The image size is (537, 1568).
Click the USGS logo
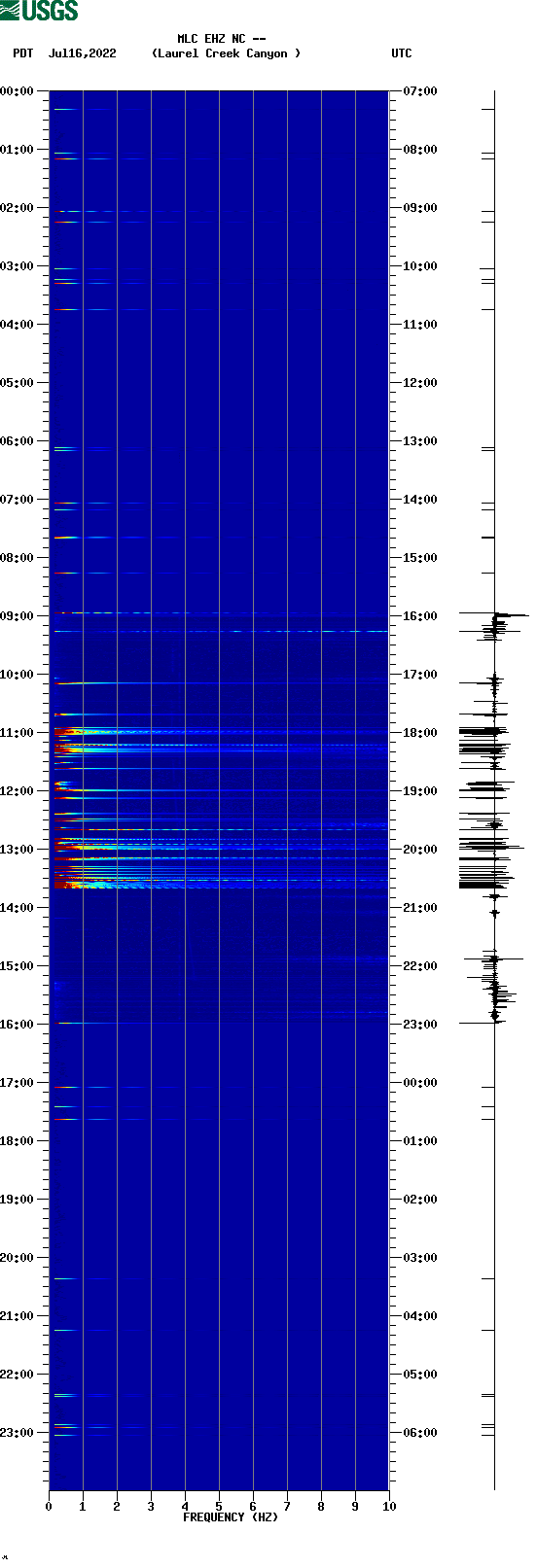pos(39,11)
